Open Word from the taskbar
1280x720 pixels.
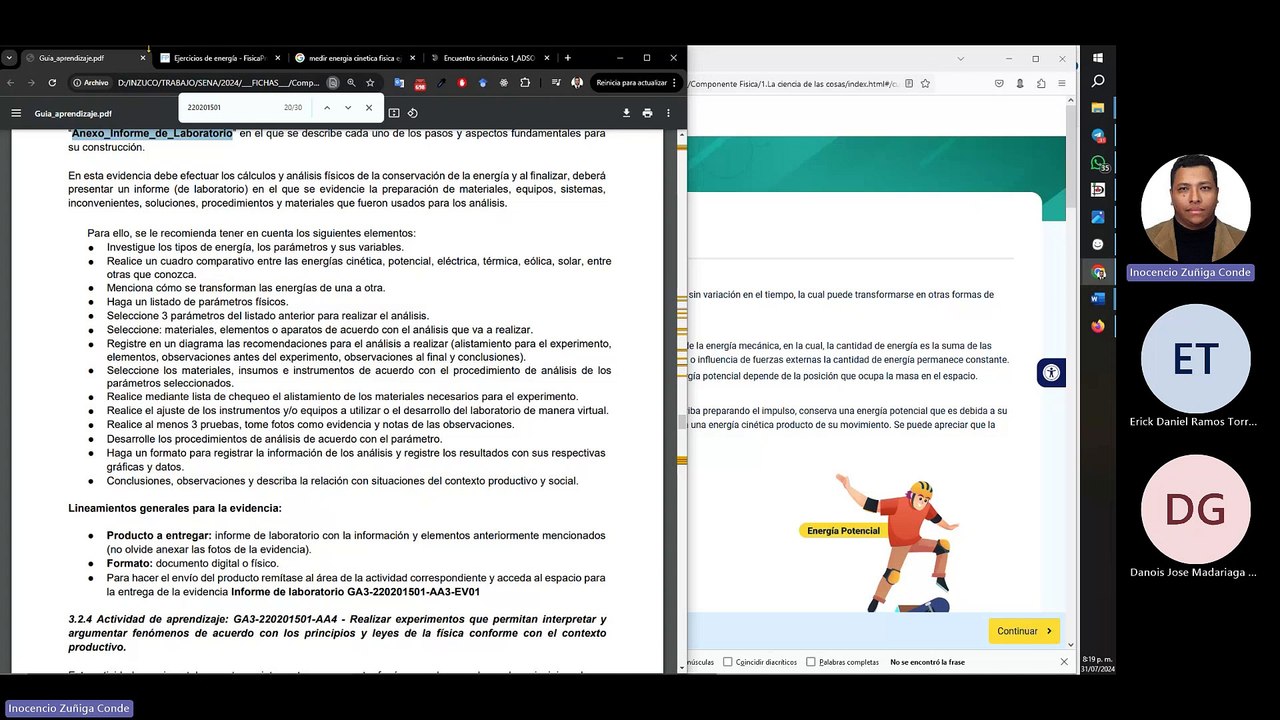[1097, 298]
